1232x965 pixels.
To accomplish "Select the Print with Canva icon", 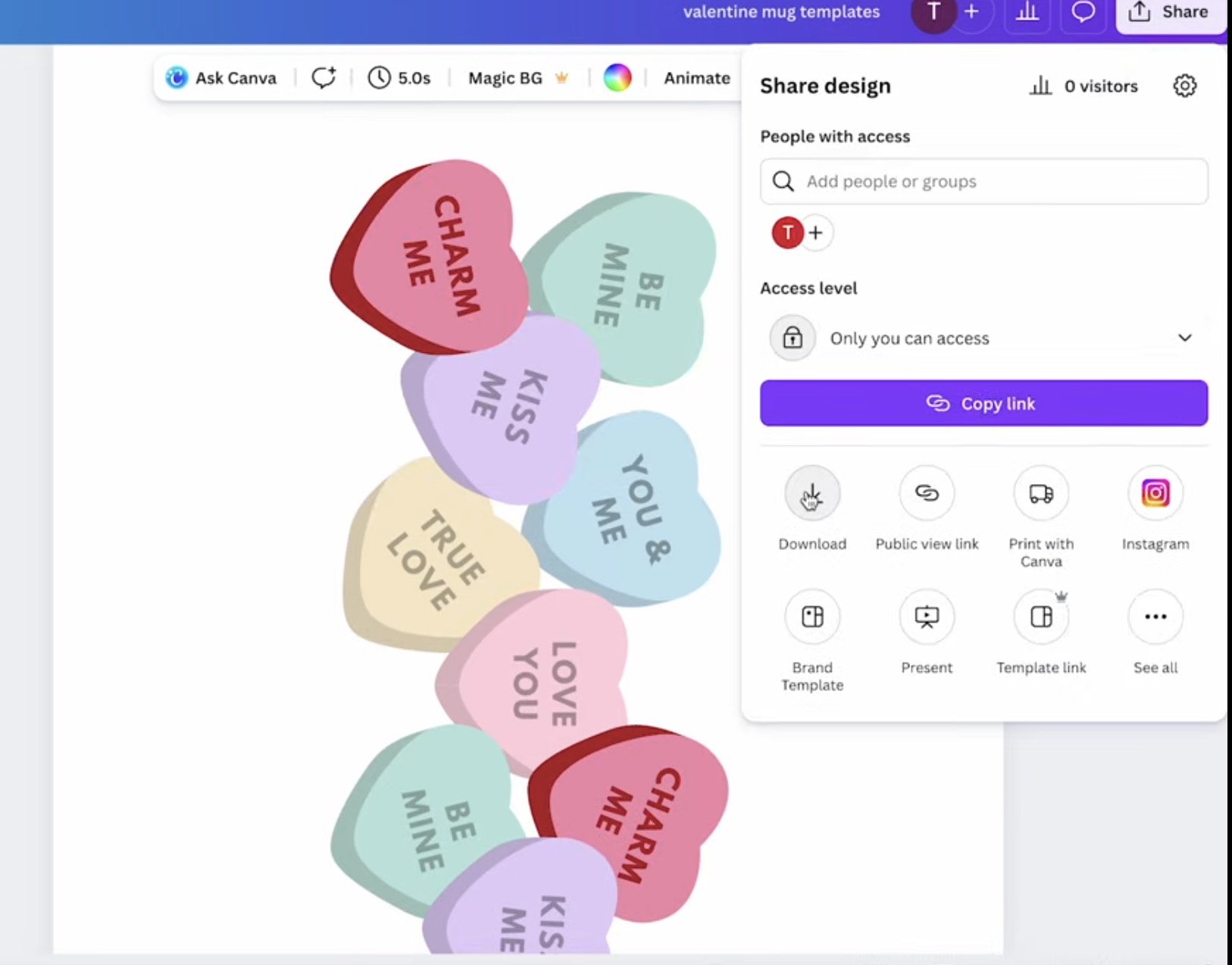I will pyautogui.click(x=1041, y=494).
